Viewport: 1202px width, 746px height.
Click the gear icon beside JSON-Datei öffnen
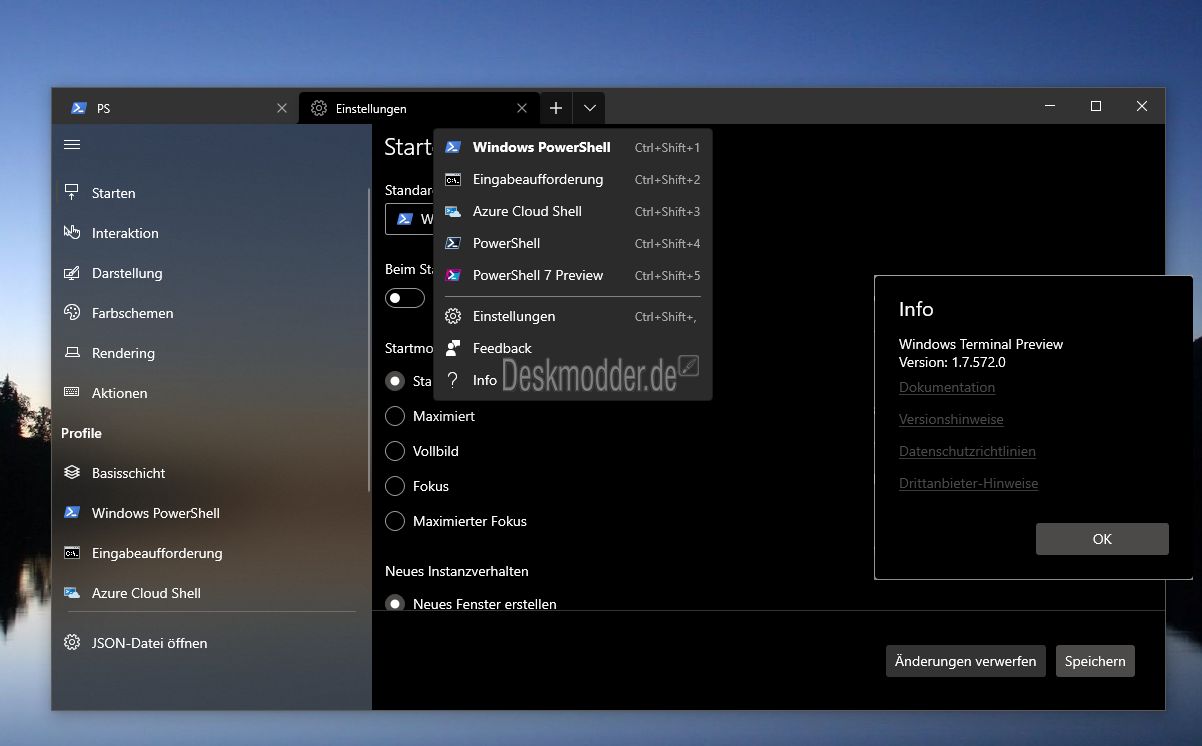pos(72,643)
